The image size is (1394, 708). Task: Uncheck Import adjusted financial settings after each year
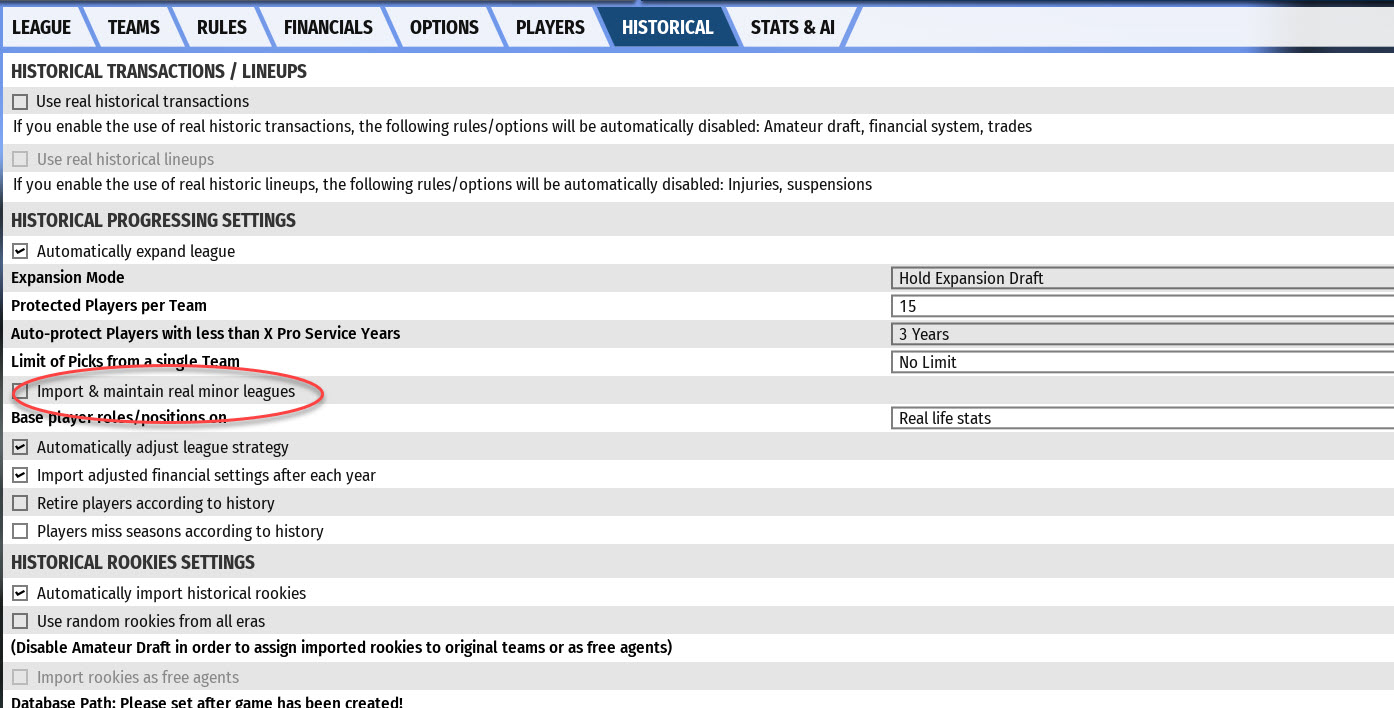20,476
